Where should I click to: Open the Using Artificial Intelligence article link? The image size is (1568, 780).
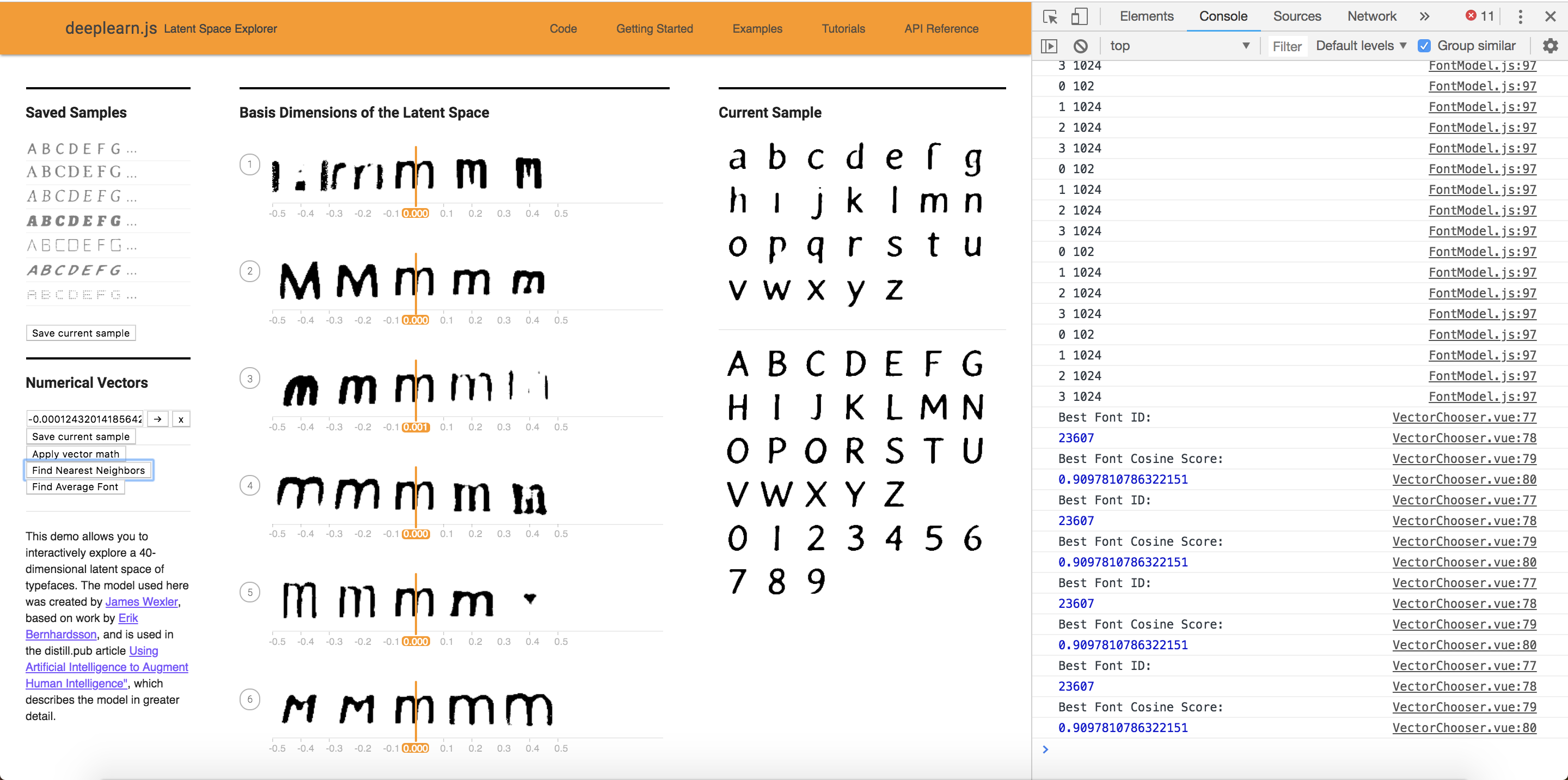click(x=107, y=667)
